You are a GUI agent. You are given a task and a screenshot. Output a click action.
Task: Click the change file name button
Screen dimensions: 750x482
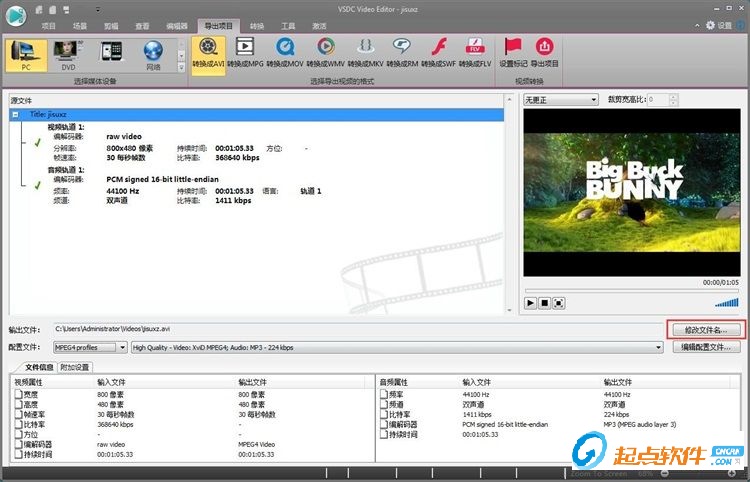point(706,330)
